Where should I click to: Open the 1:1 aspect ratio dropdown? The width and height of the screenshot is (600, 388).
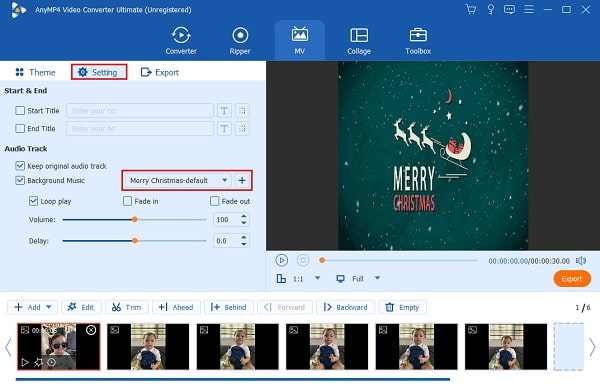point(318,278)
